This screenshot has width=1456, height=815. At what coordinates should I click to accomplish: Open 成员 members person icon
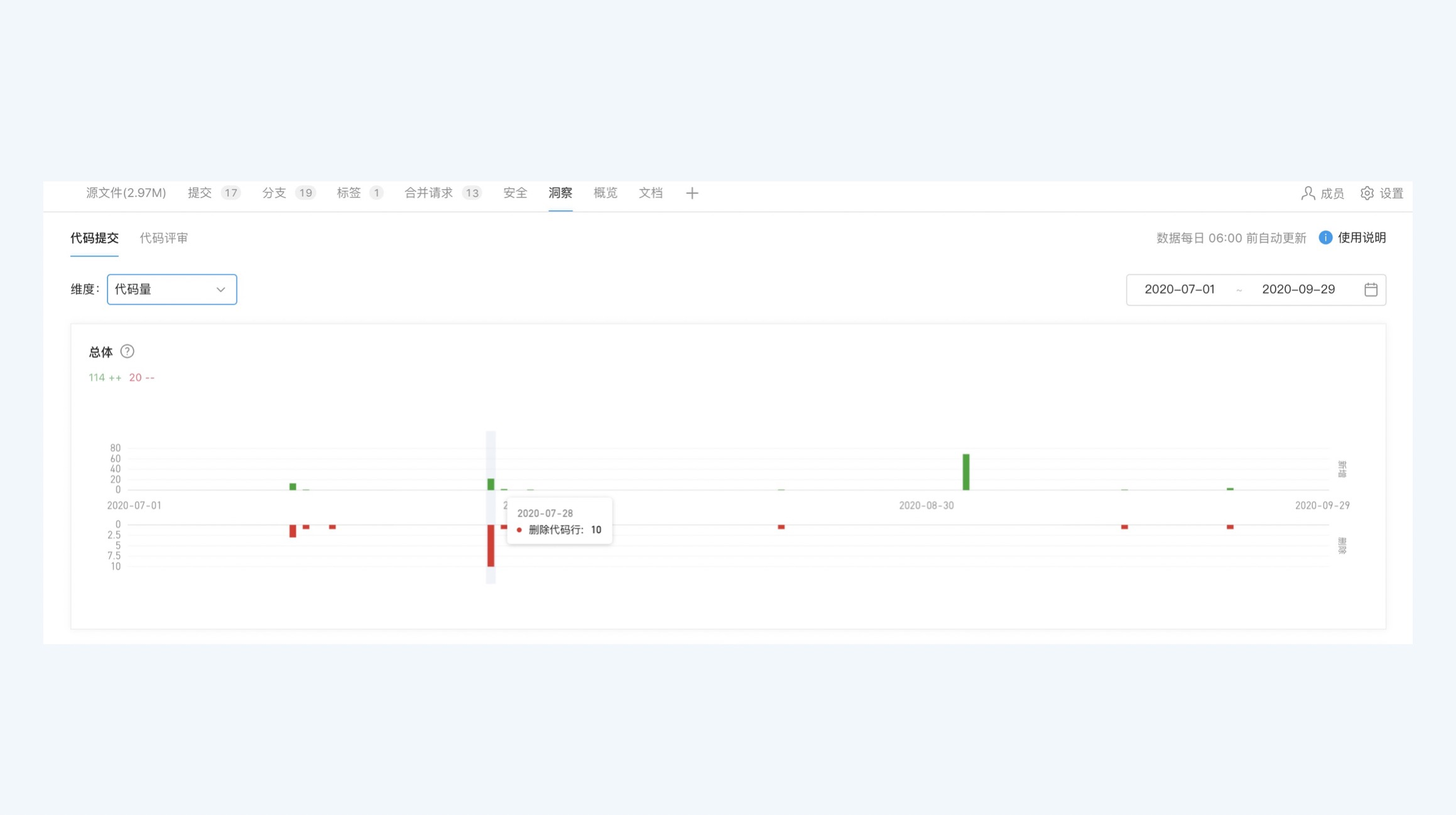(1307, 193)
